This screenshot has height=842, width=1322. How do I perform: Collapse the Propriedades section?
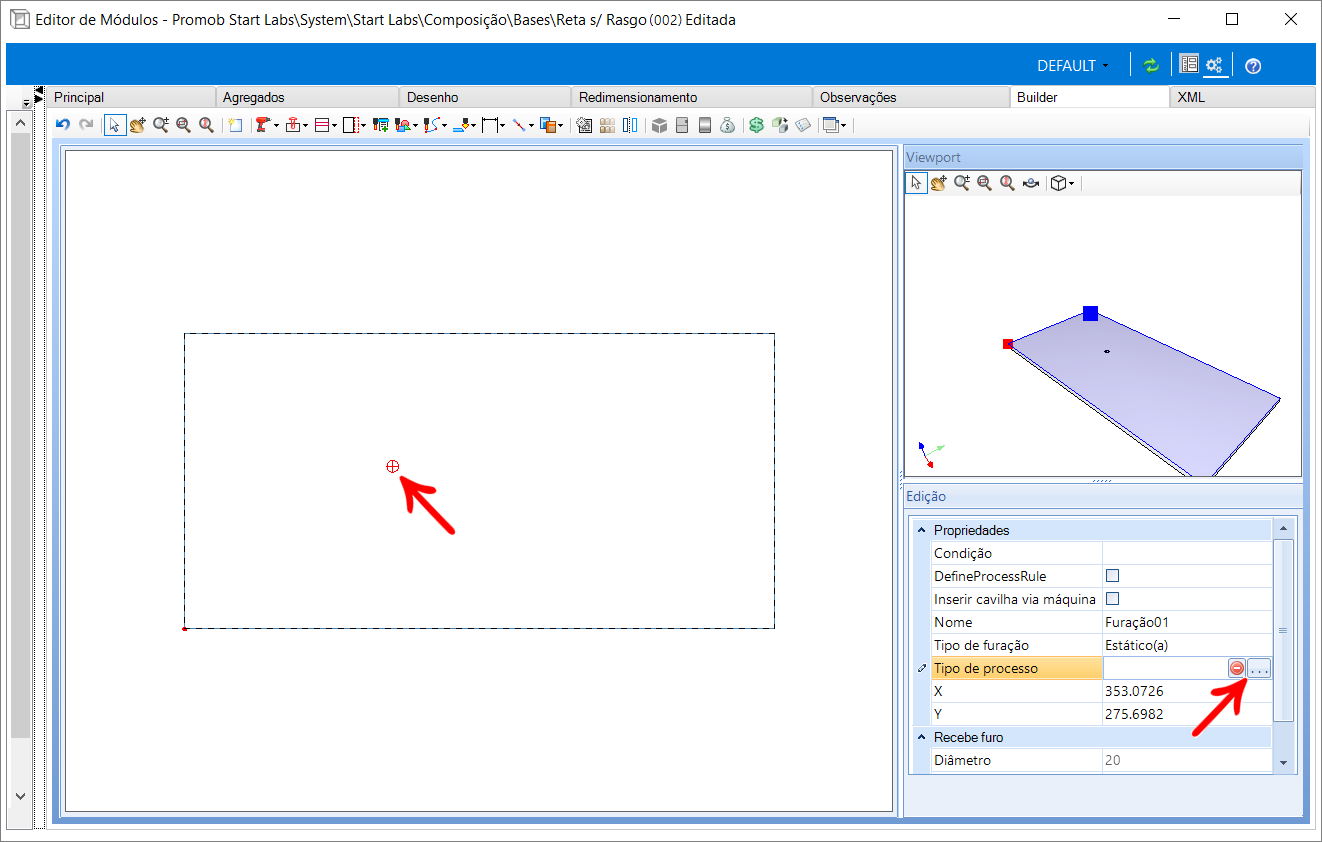click(921, 530)
